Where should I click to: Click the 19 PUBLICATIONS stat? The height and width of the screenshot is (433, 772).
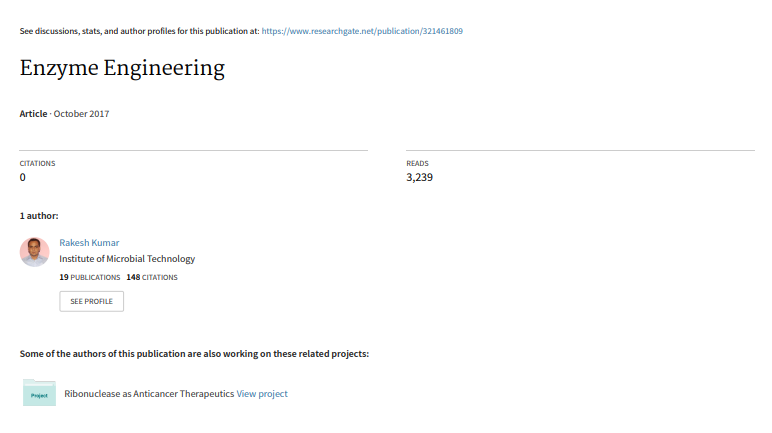tap(90, 277)
